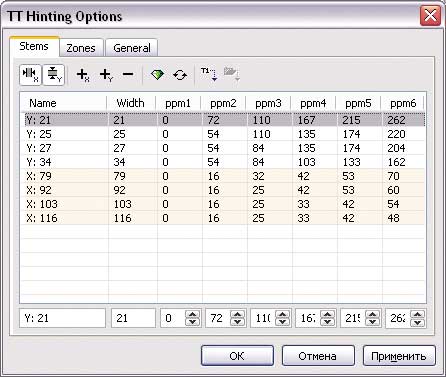Toggle the vertical Y stems view button
This screenshot has height=377, width=446.
54,75
